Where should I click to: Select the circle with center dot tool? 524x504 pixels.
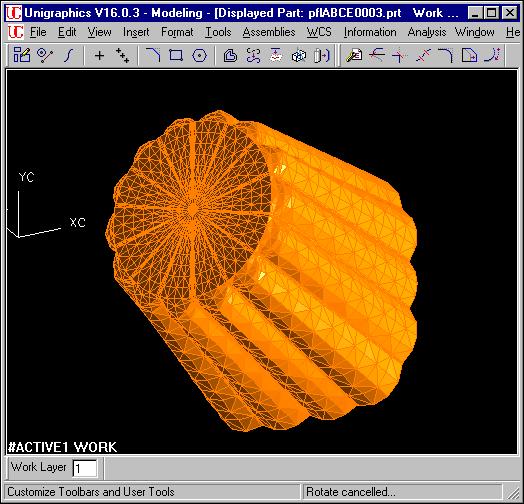[x=200, y=55]
